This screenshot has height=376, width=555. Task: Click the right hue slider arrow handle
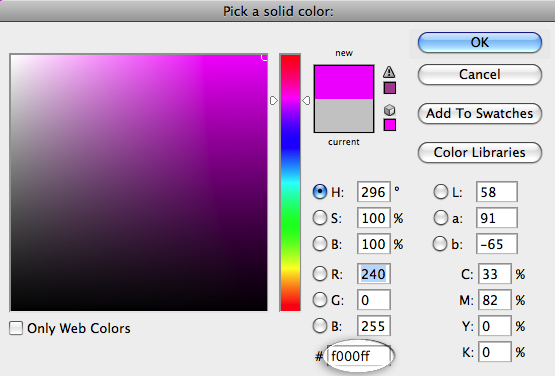[x=307, y=101]
